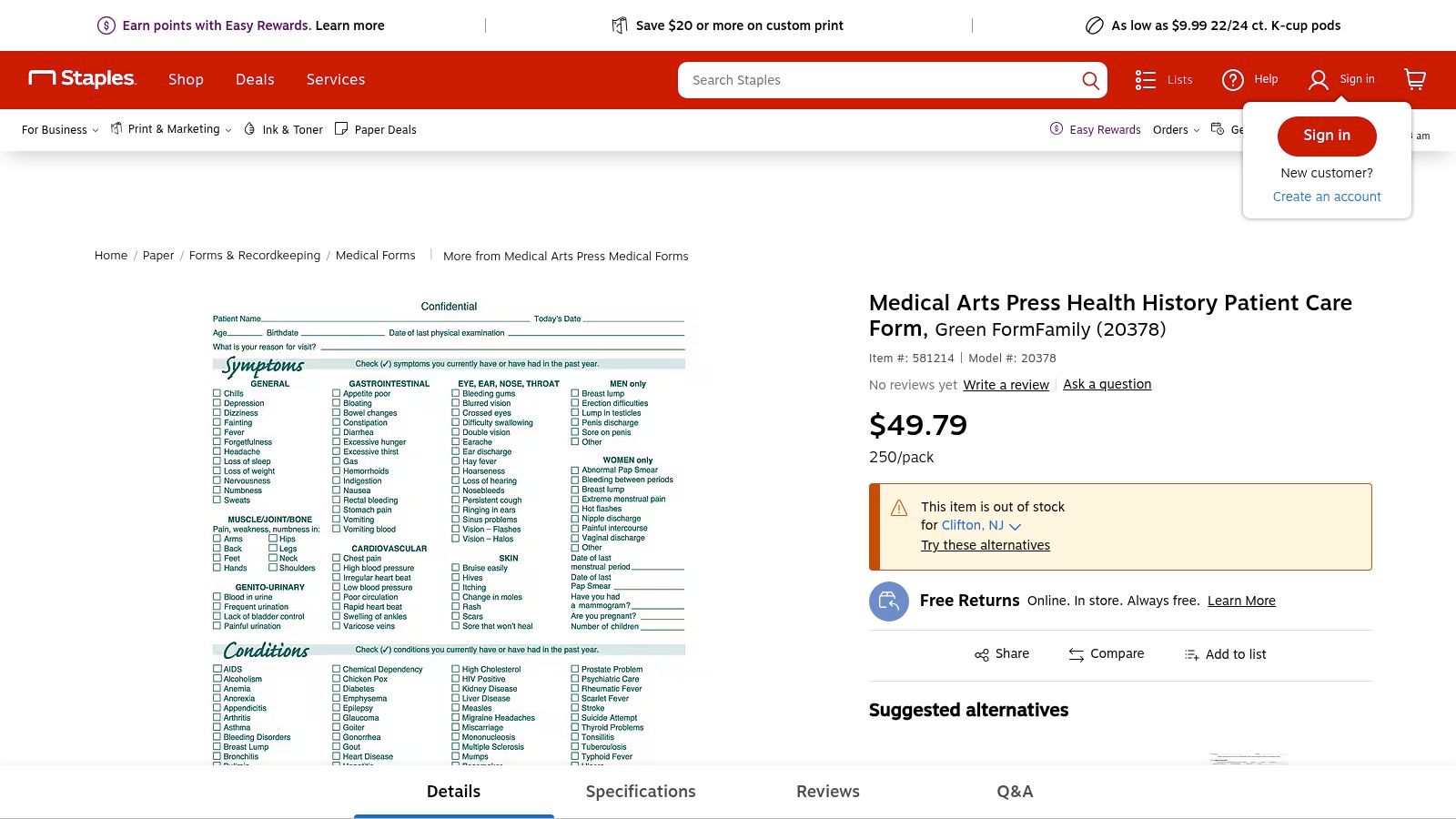Click the K-cup pods banner icon
1456x819 pixels.
point(1095,25)
